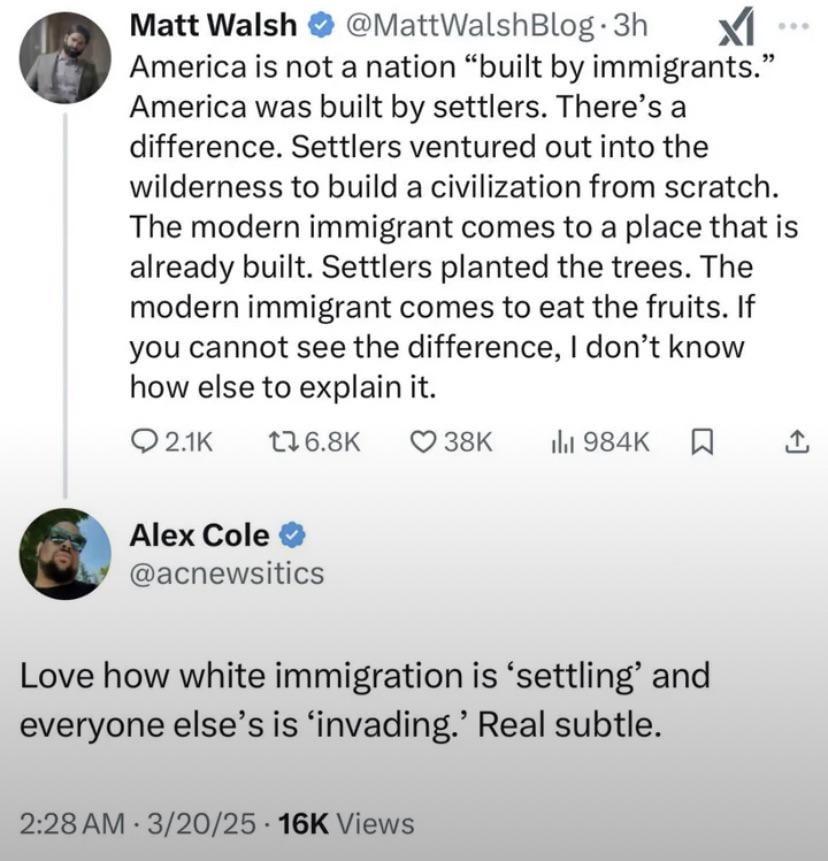Open the @MattWalshBlog handle link
828x861 pixels.
(x=468, y=26)
